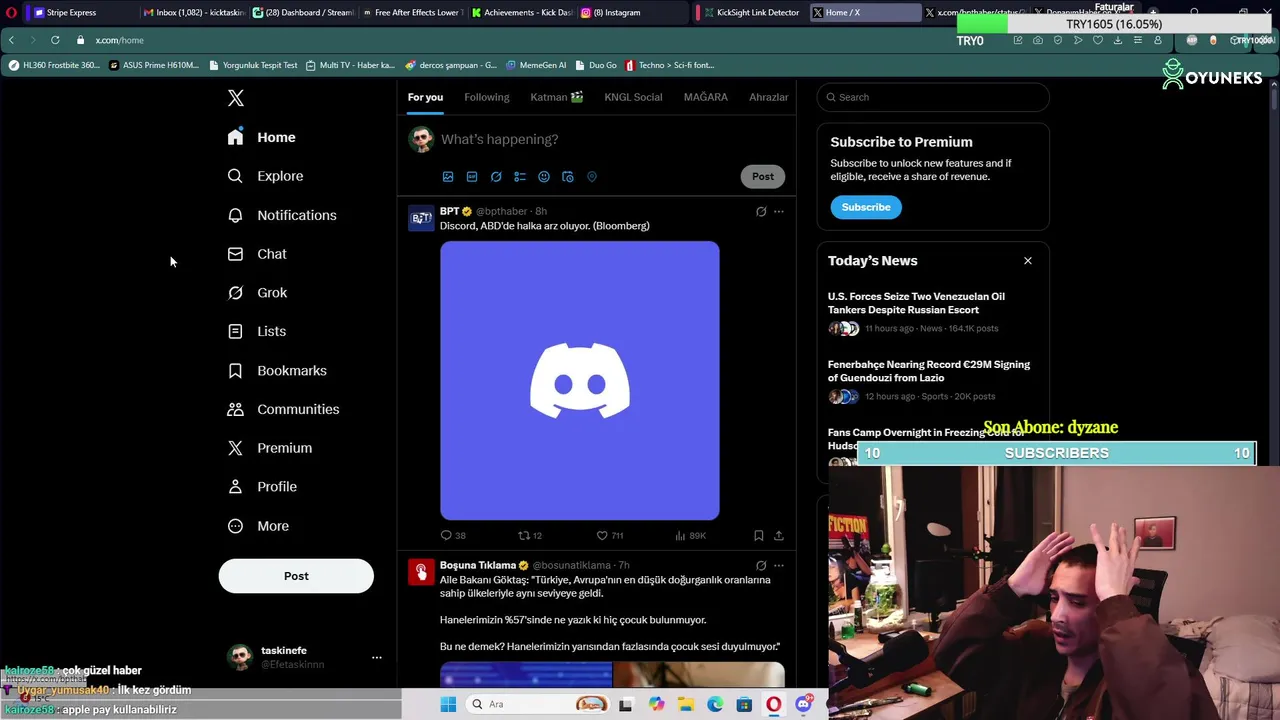Schedule the post
This screenshot has height=720, width=1280.
pos(568,177)
